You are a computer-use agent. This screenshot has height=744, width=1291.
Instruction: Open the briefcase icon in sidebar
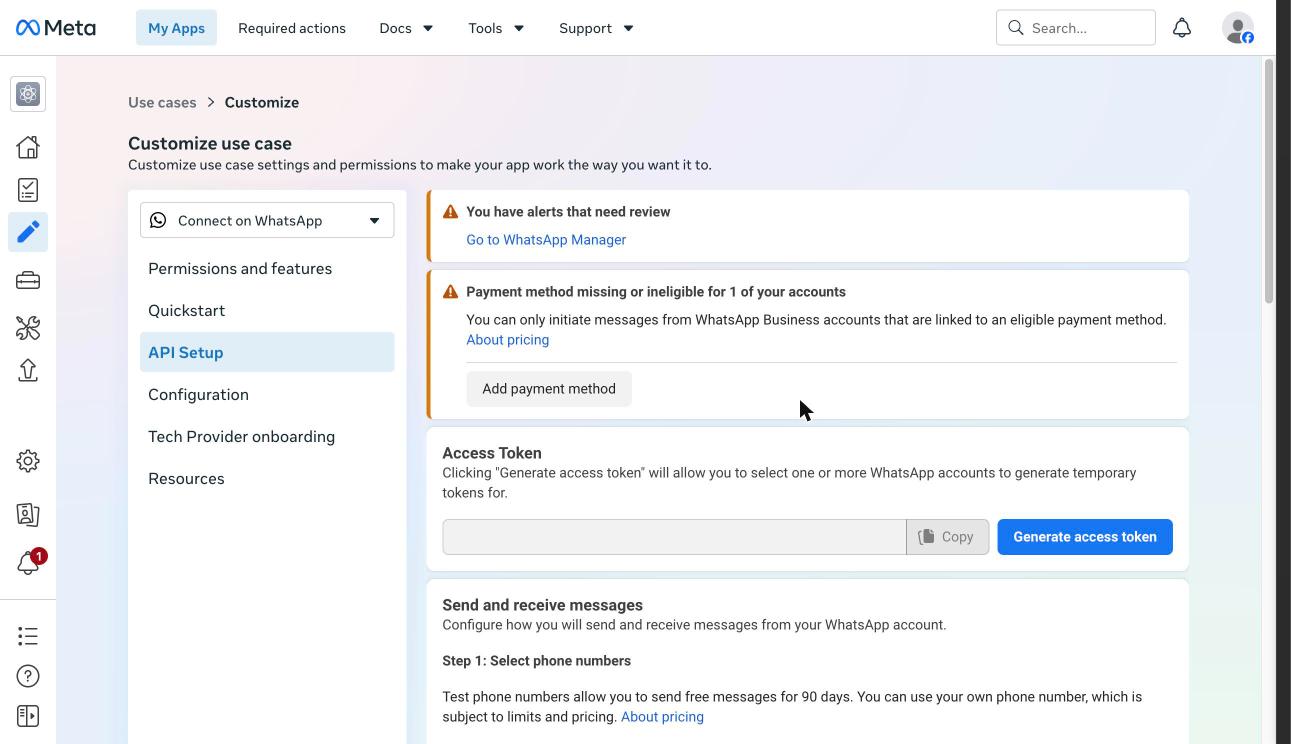coord(28,281)
